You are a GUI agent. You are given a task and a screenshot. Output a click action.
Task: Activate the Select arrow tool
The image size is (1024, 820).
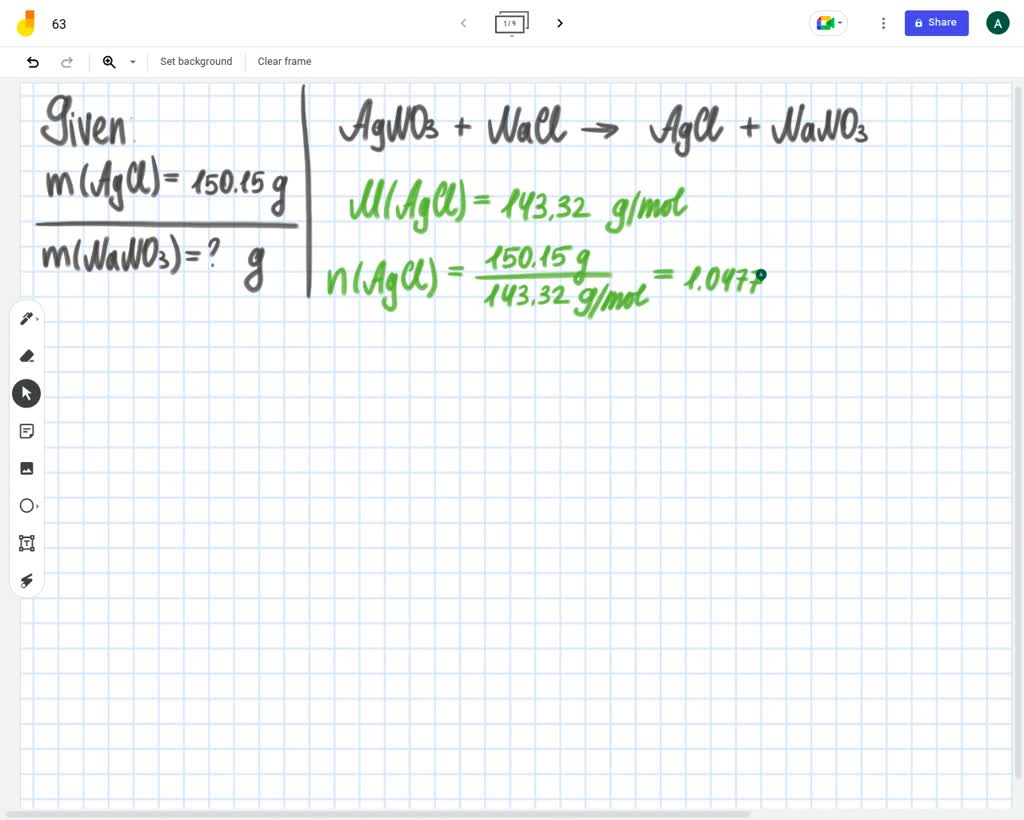(26, 393)
